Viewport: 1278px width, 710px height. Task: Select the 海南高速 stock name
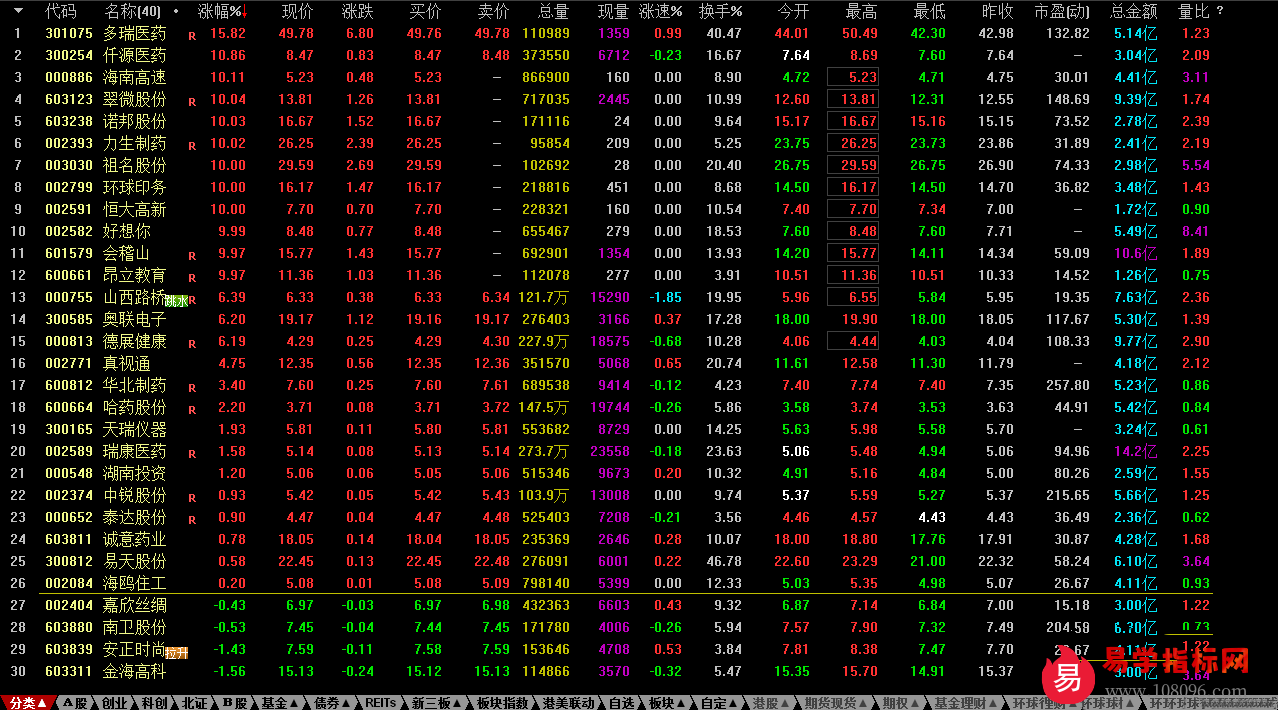(134, 77)
